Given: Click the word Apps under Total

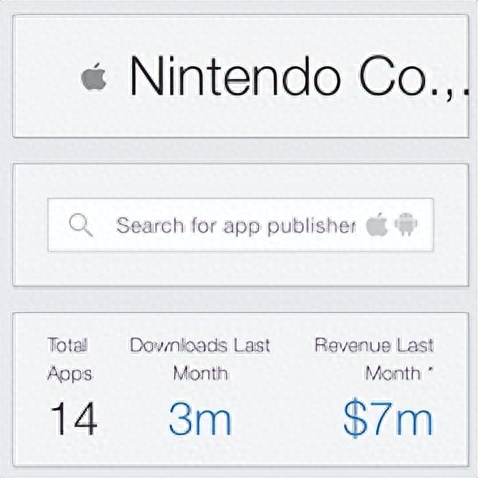Looking at the screenshot, I should [x=69, y=374].
